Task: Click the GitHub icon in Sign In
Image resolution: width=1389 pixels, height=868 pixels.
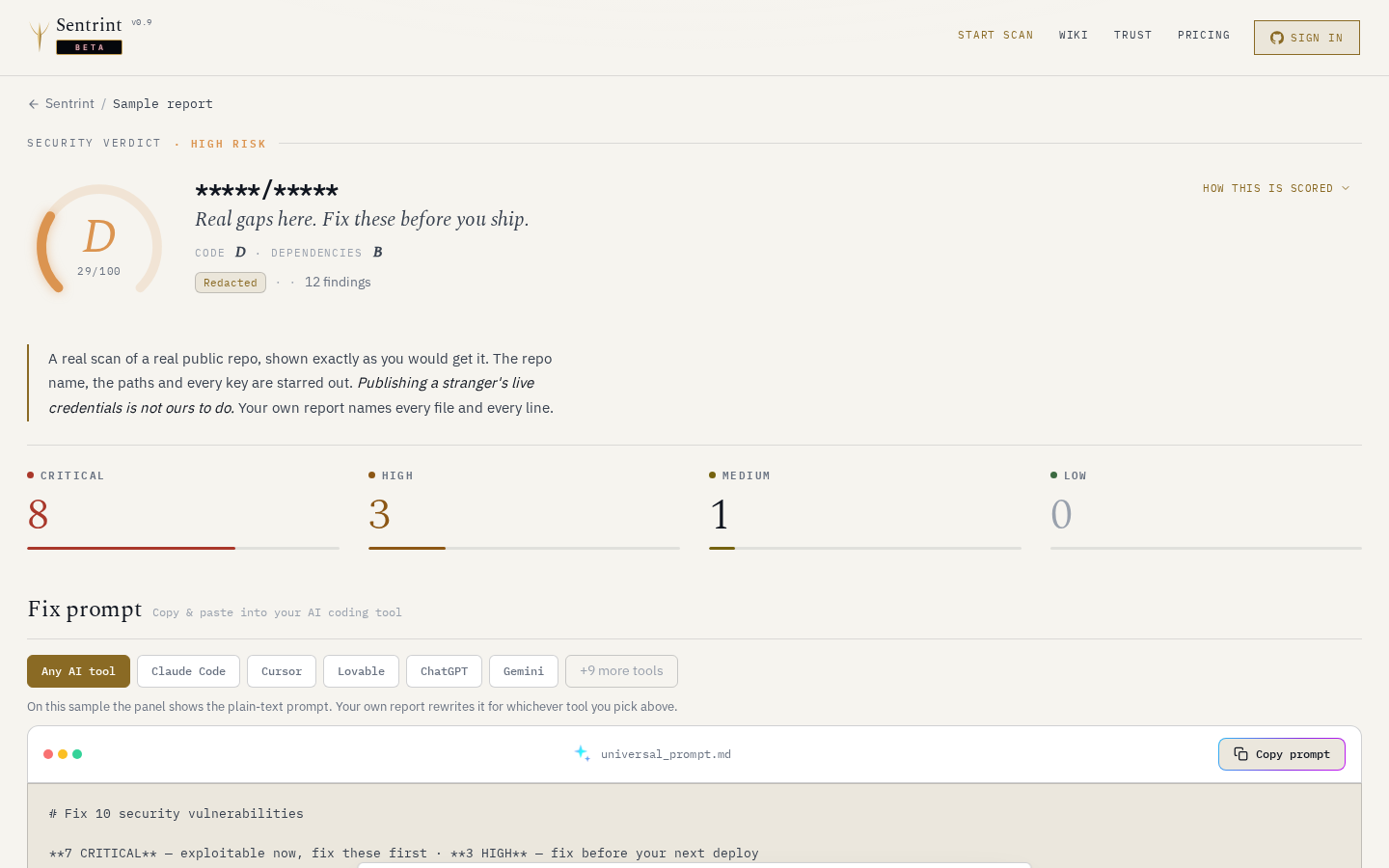Action: pos(1277,38)
